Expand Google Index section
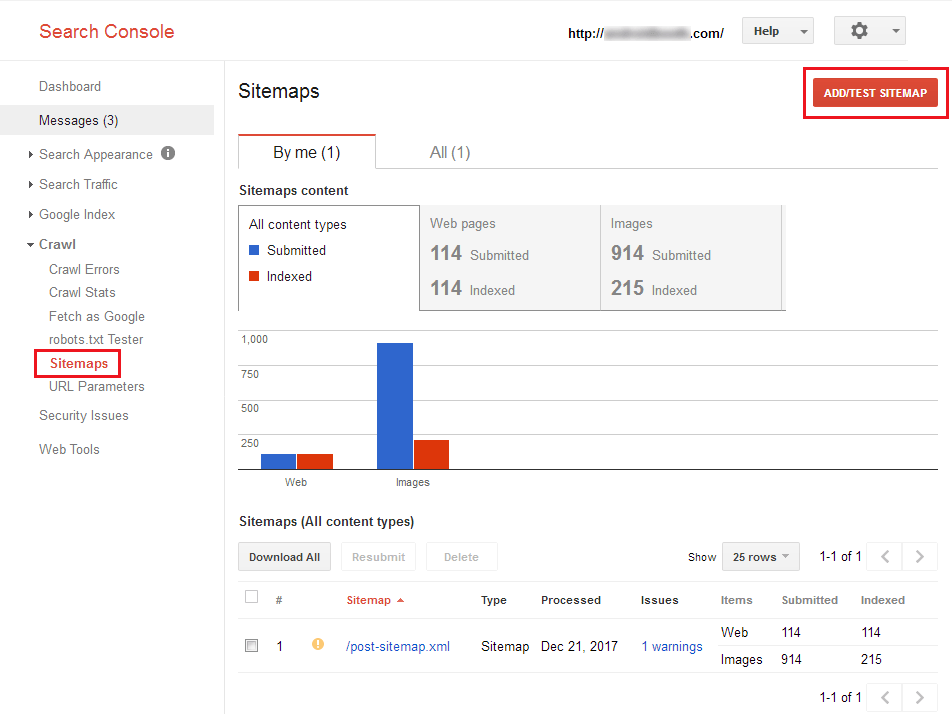 click(x=30, y=214)
